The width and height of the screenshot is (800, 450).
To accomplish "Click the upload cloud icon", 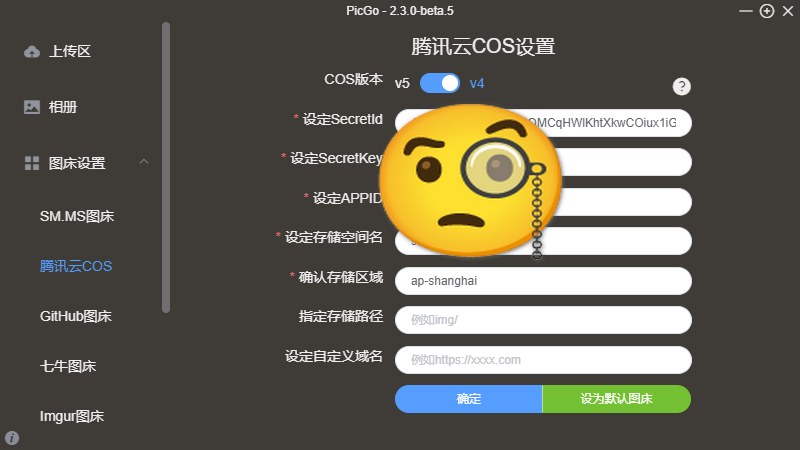I will tap(32, 52).
